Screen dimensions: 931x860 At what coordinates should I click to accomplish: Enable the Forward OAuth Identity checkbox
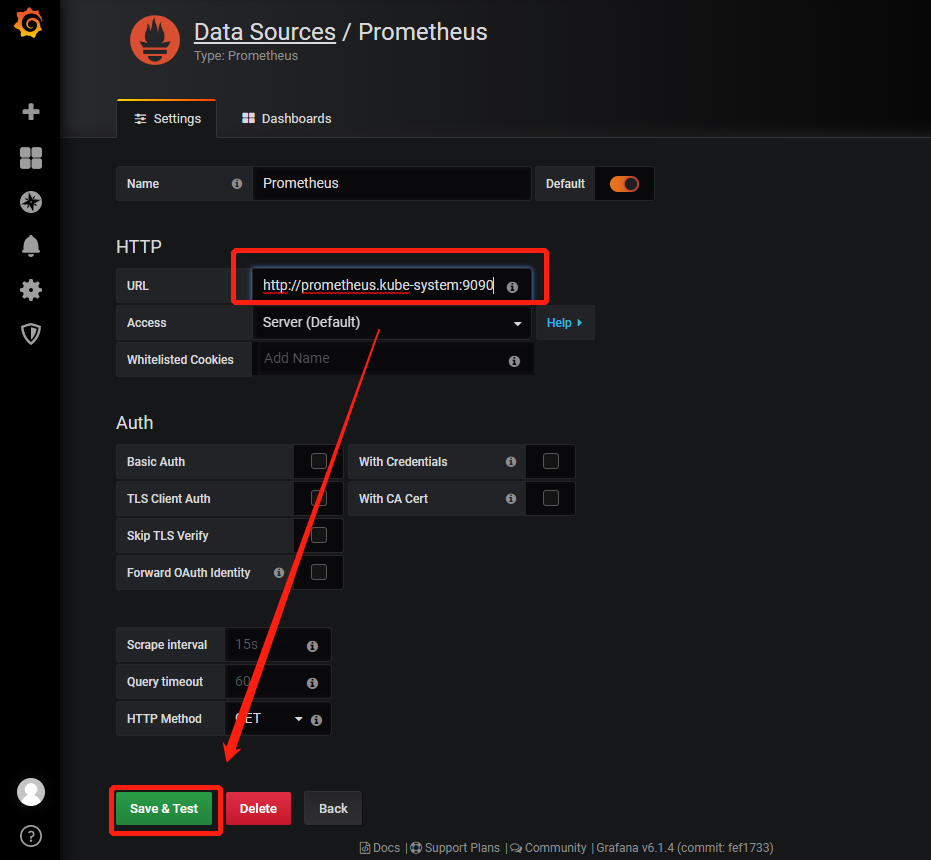pyautogui.click(x=319, y=572)
